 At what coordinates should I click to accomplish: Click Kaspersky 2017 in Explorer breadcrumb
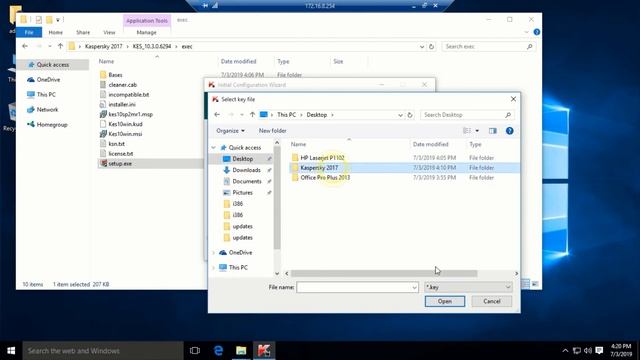pos(103,47)
